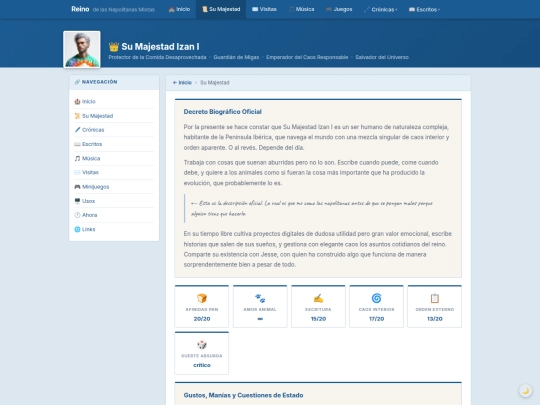Click the Su Majestad breadcrumb text
Screen dimensions: 540x405
[x=215, y=83]
